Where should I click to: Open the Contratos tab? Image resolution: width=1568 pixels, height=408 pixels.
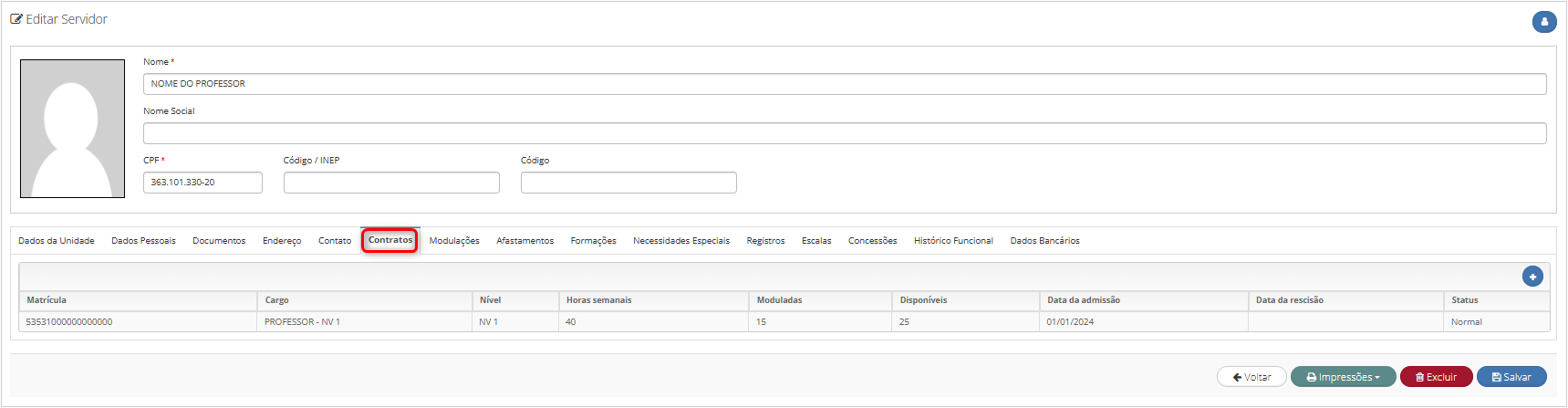click(390, 240)
